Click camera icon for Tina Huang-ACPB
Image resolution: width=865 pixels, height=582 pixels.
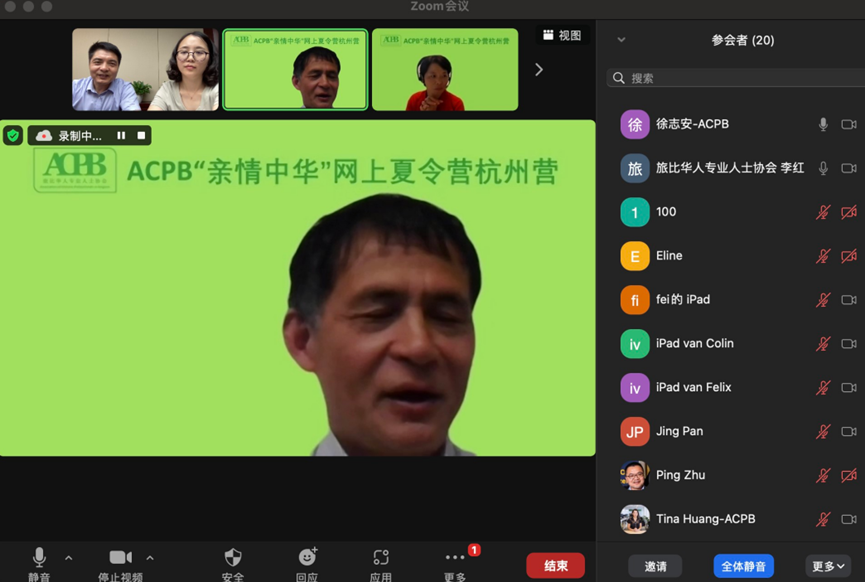coord(849,519)
